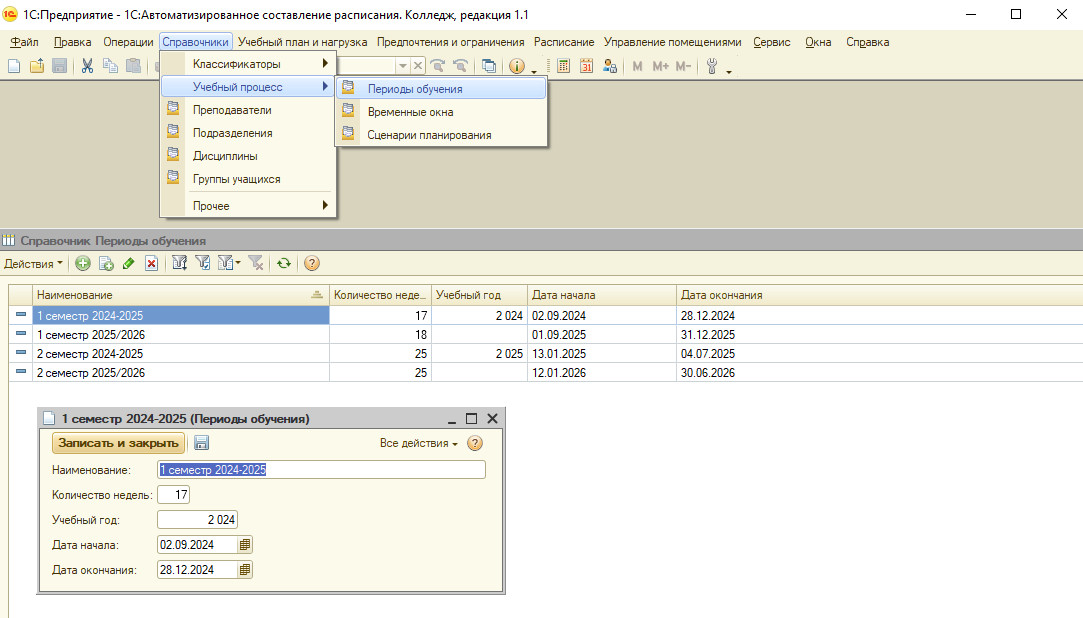Open the filter history dropdown icon

[229, 263]
